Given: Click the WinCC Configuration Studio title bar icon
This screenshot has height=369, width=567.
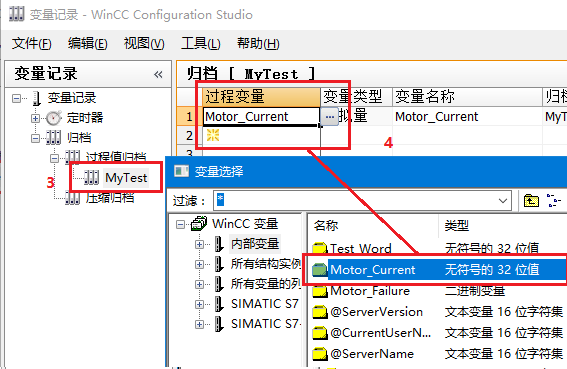Looking at the screenshot, I should pos(17,14).
